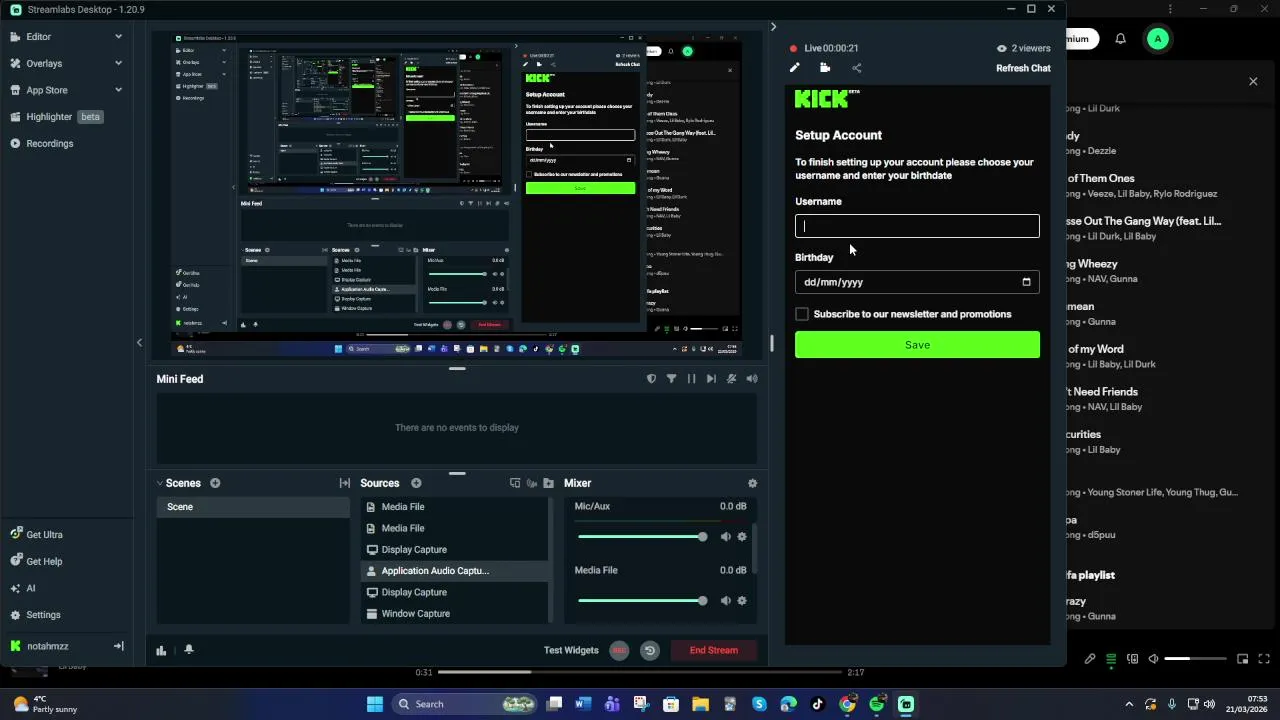The image size is (1280, 720).
Task: Add a source folder
Action: [548, 483]
